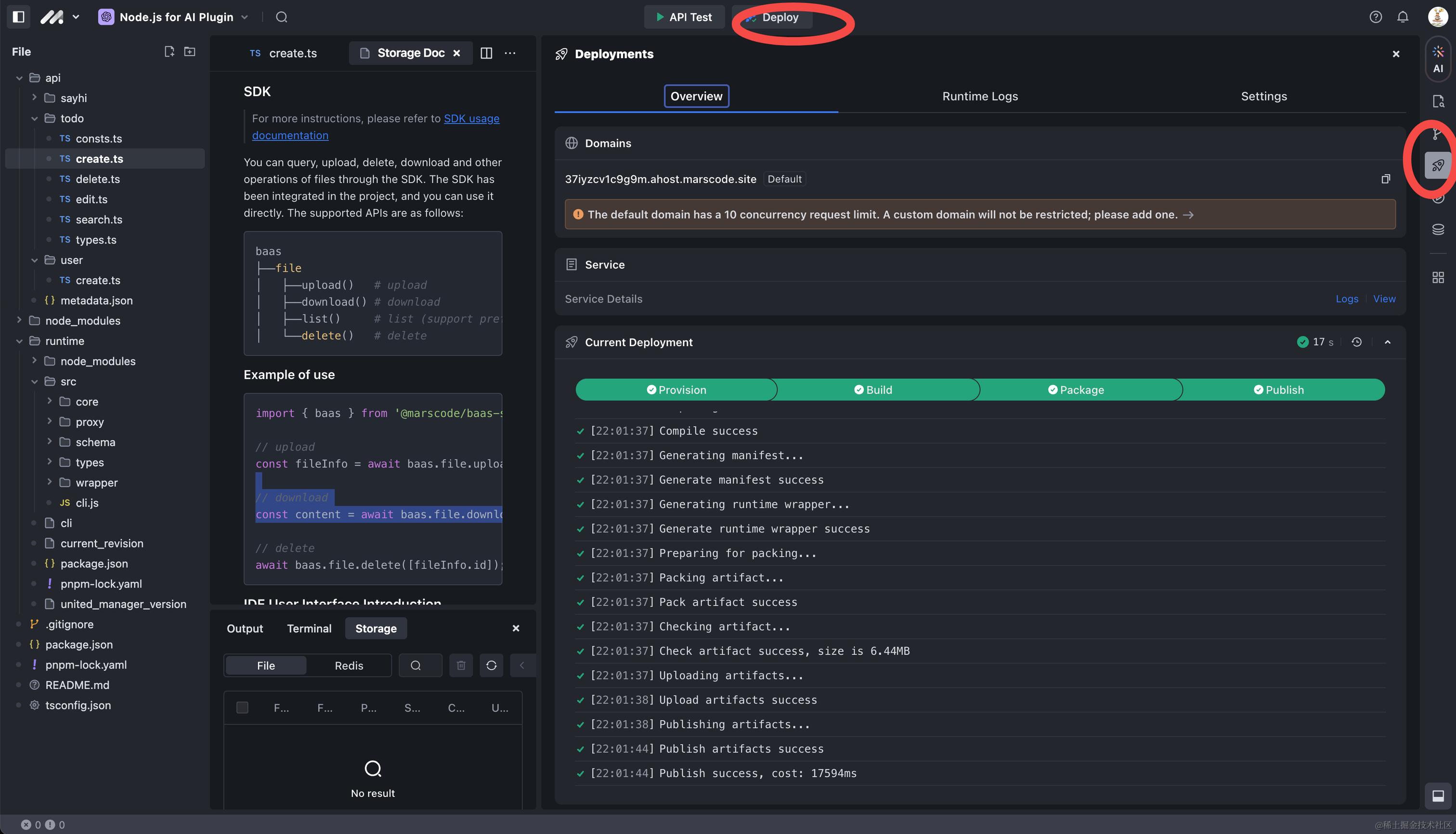This screenshot has width=1456, height=834.
Task: Click the database storage icon in right sidebar
Action: pyautogui.click(x=1438, y=230)
